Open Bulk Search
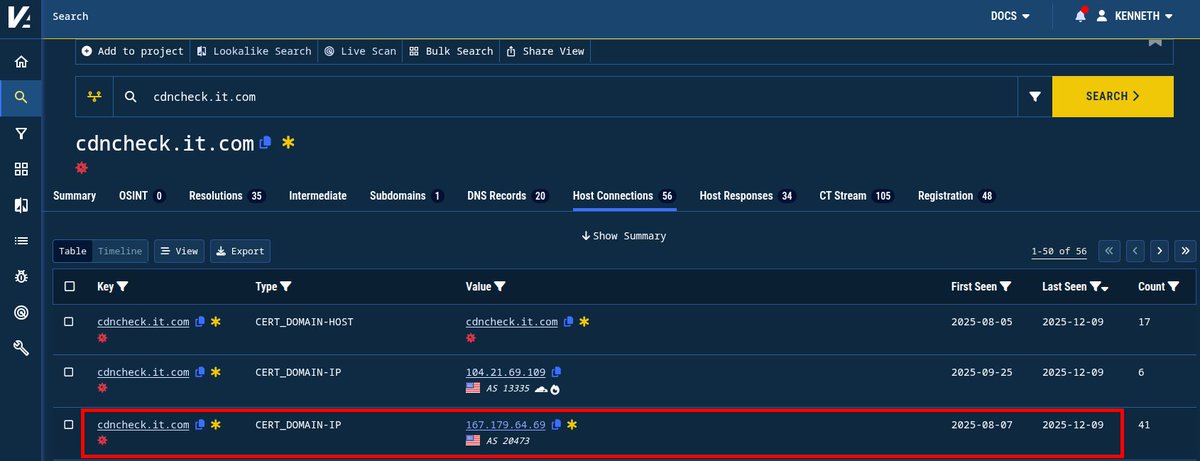 pyautogui.click(x=452, y=51)
